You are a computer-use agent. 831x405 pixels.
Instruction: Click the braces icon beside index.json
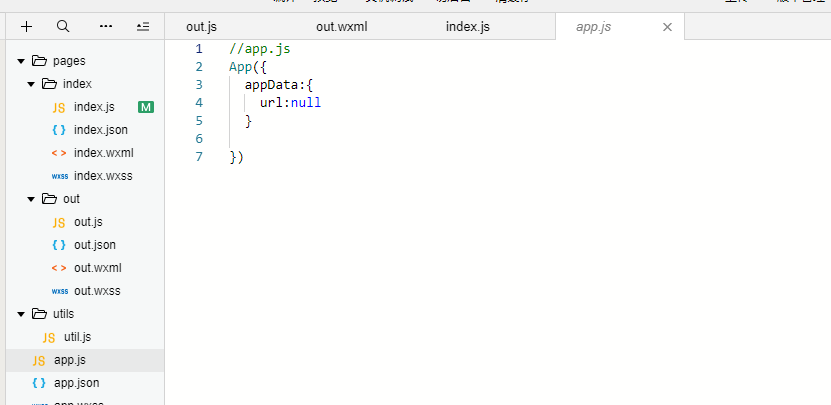pos(59,130)
